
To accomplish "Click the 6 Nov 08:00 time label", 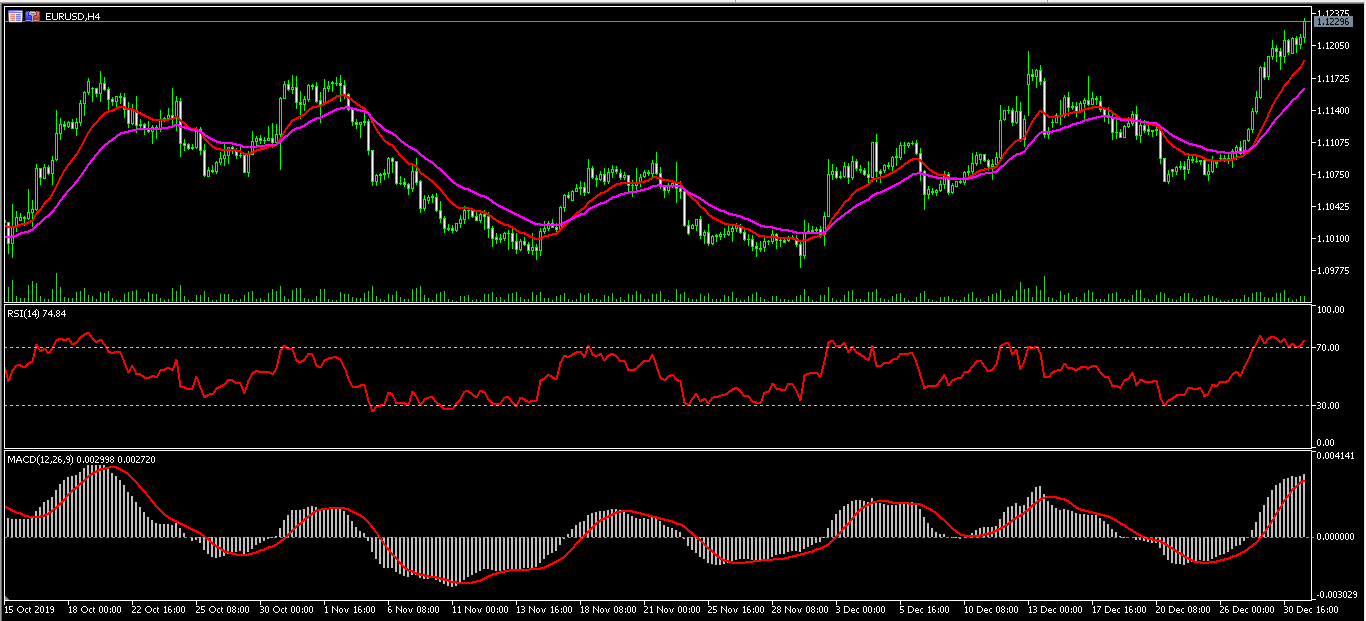I will tap(414, 608).
